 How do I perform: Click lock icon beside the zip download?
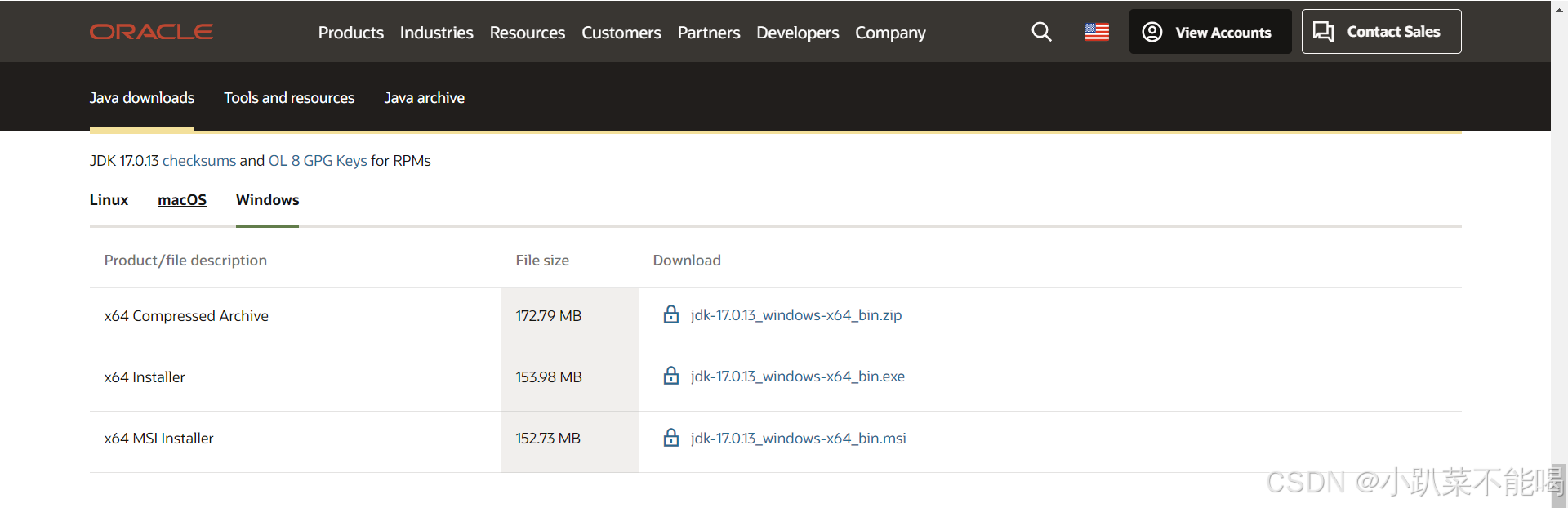[x=671, y=314]
